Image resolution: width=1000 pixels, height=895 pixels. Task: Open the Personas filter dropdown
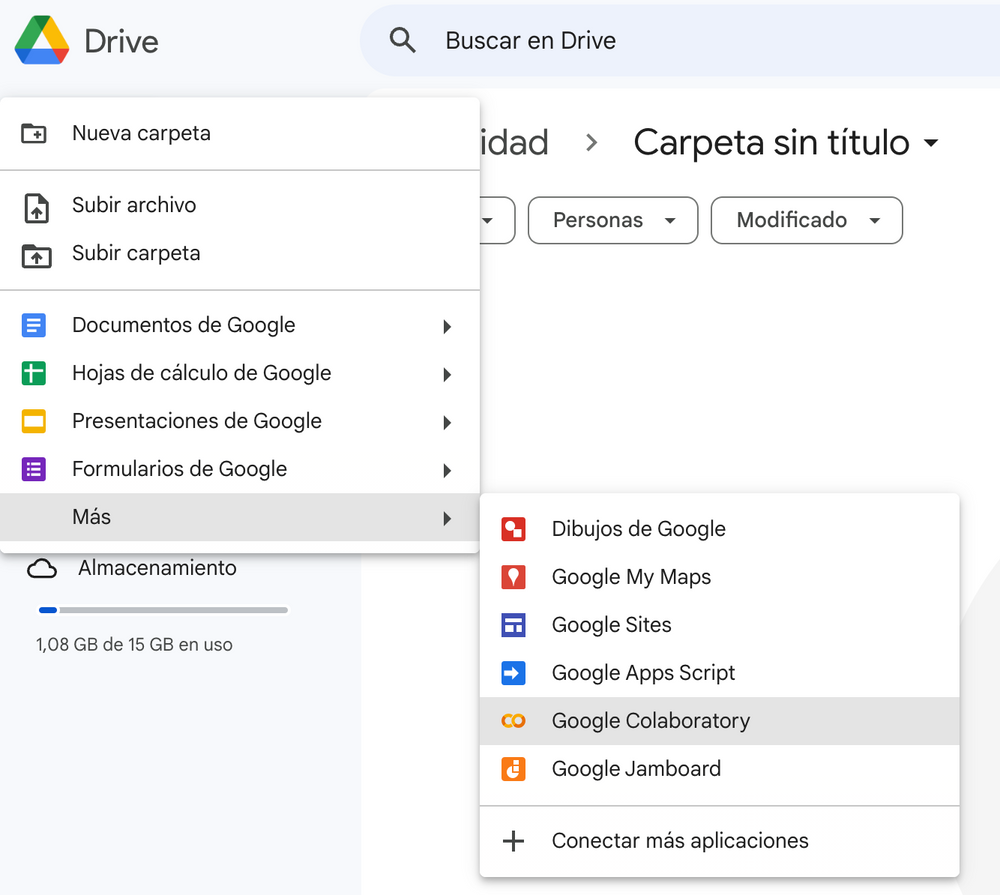[612, 220]
